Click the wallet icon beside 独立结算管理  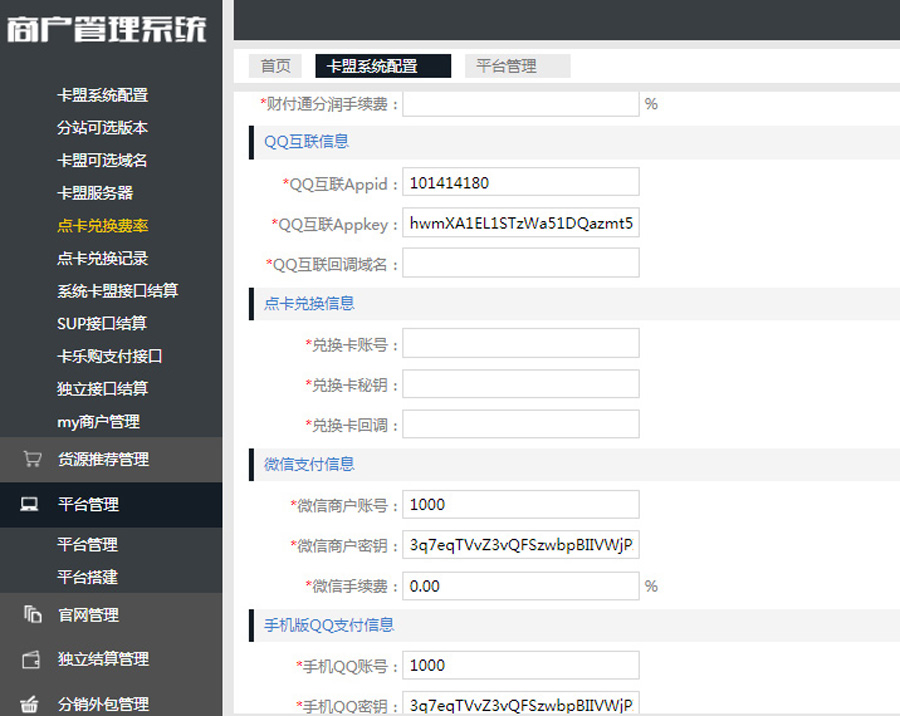pos(32,659)
